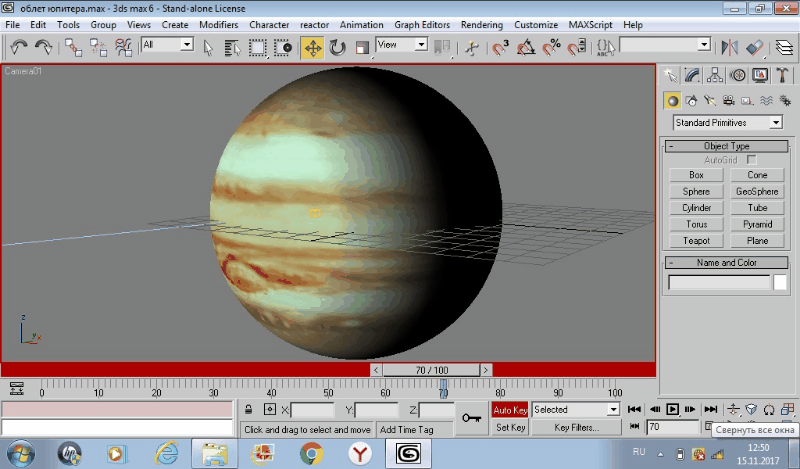Open the Mirror Selected Objects tool
The height and width of the screenshot is (469, 800).
click(730, 46)
